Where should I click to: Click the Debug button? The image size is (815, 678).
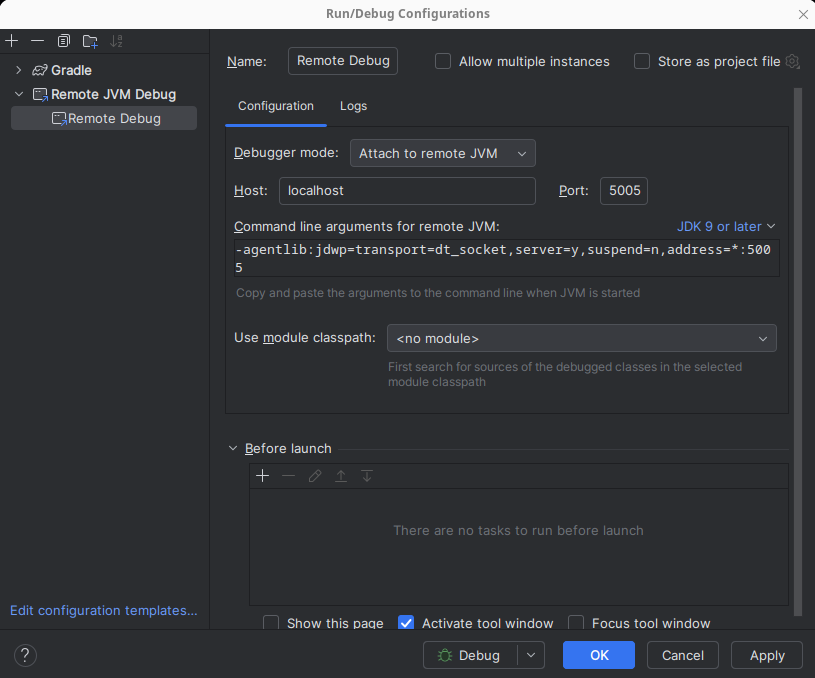point(470,655)
